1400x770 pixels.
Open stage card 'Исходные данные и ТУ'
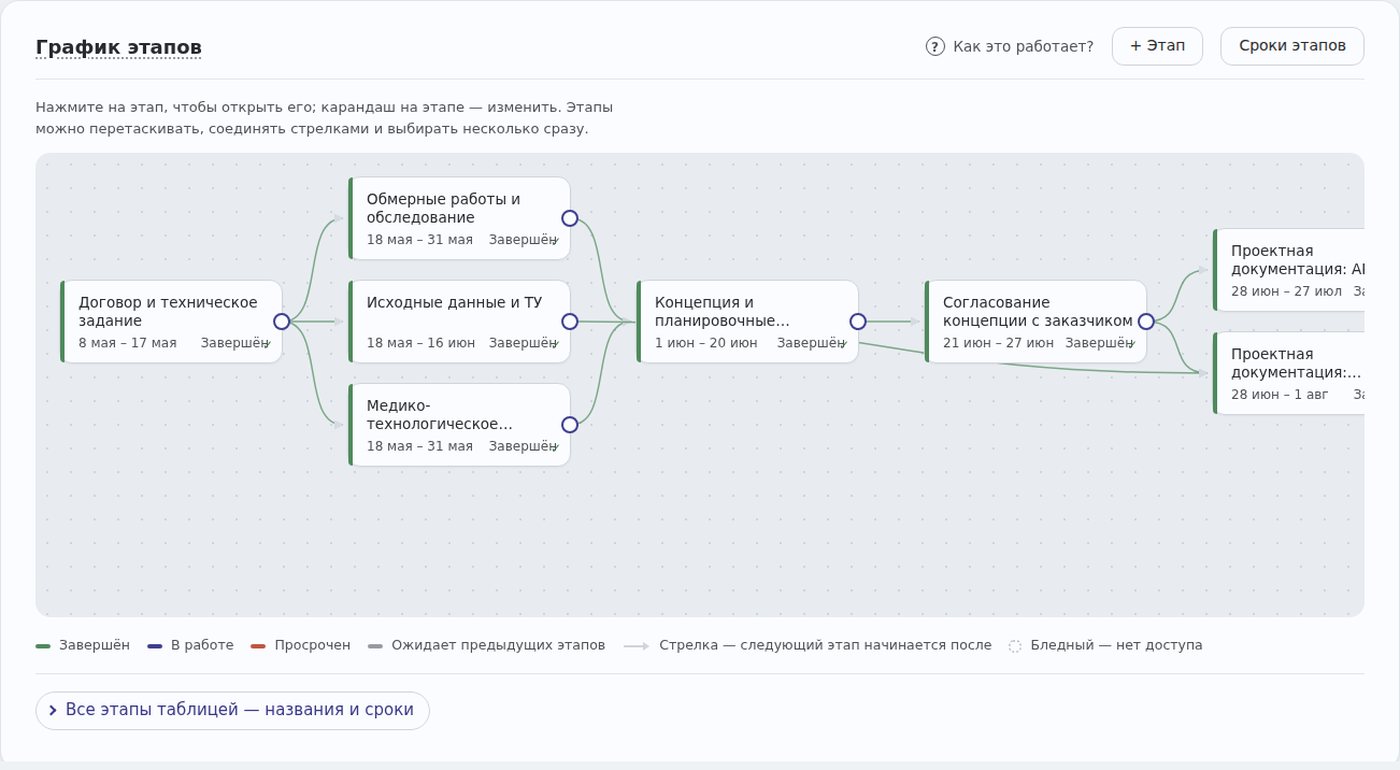pos(459,321)
